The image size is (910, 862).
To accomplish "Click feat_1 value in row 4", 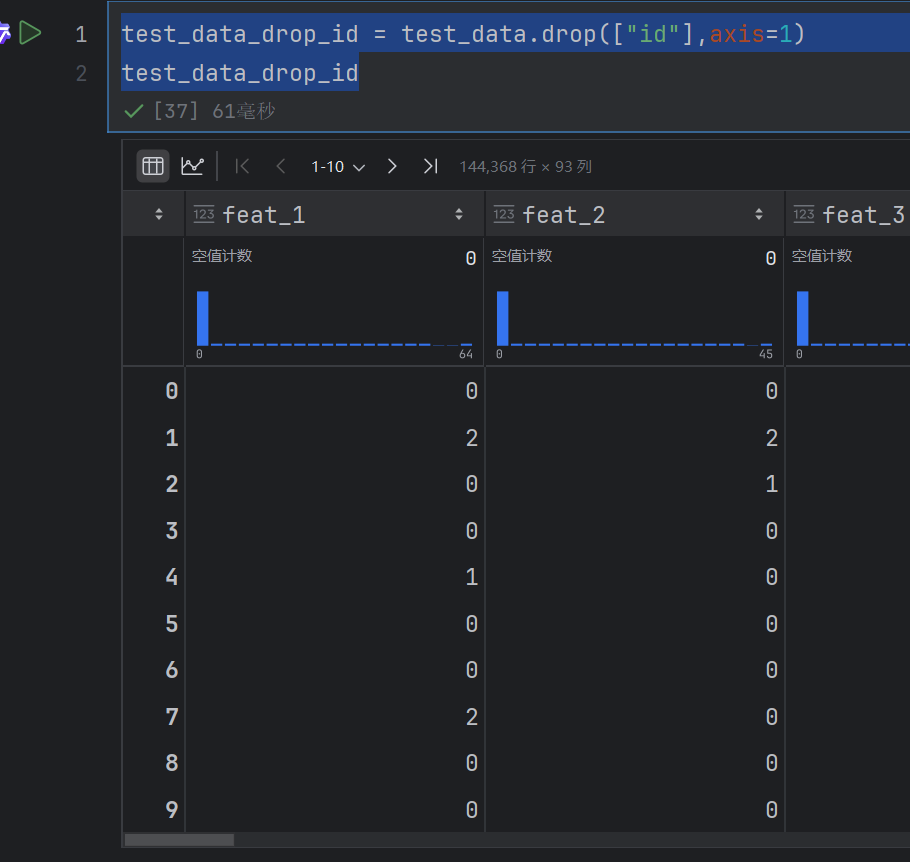I will tap(471, 577).
